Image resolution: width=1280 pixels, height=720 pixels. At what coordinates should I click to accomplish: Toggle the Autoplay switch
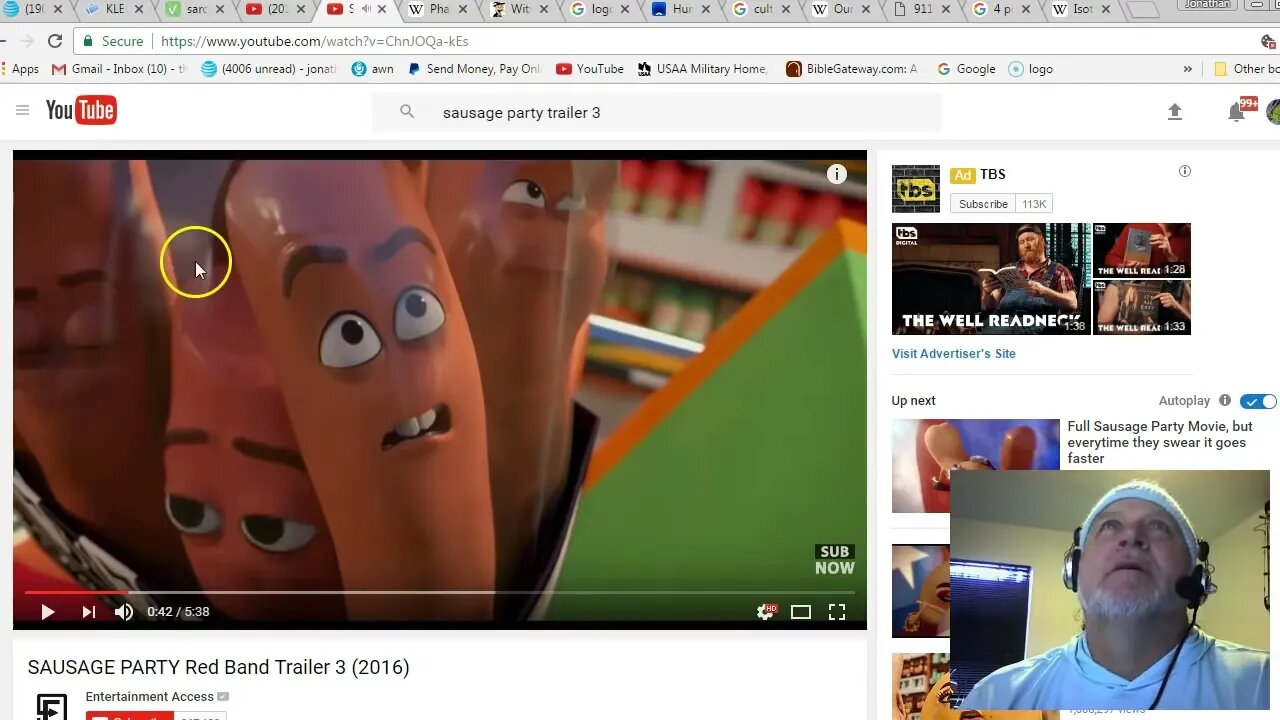(x=1258, y=401)
